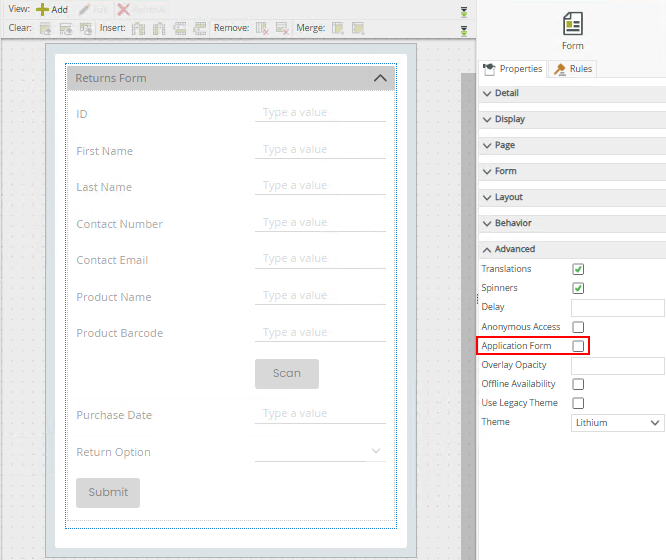Click the Contact Number text field
The width and height of the screenshot is (666, 560).
tap(320, 223)
